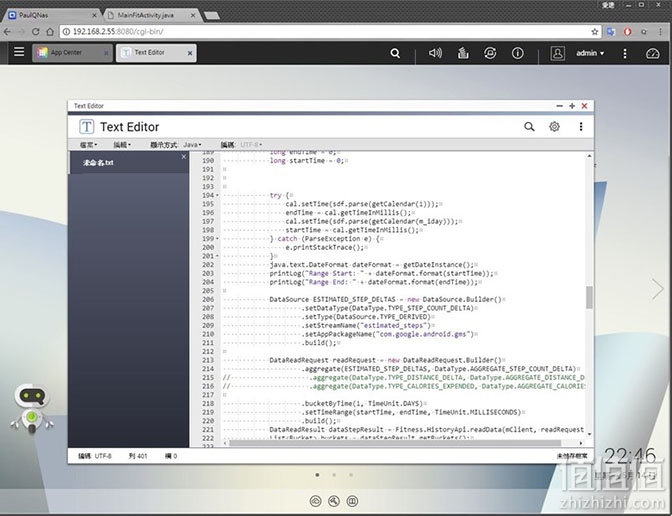Viewport: 672px width, 516px height.
Task: Open the UTF-8 encoding dropdown
Action: click(251, 145)
